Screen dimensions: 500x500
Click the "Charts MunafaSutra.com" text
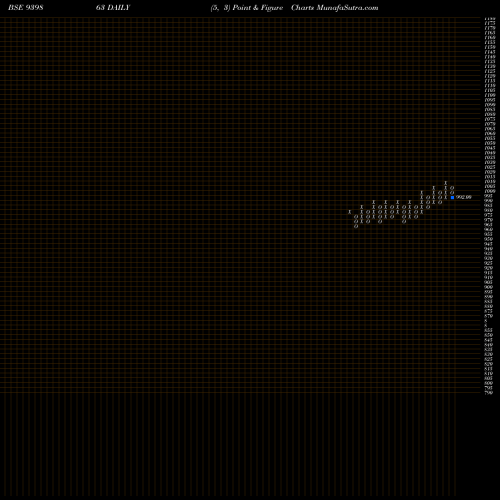(335, 8)
